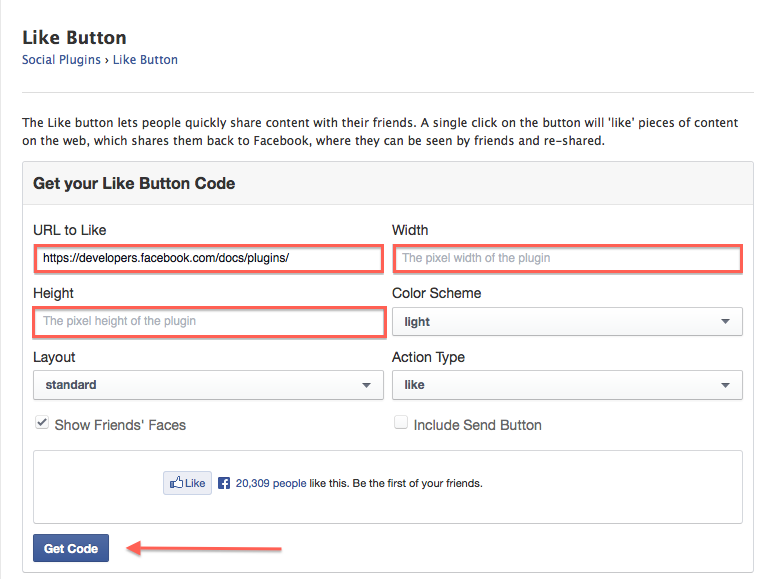762x579 pixels.
Task: Click the thumbs-up Like button preview
Action: point(187,483)
